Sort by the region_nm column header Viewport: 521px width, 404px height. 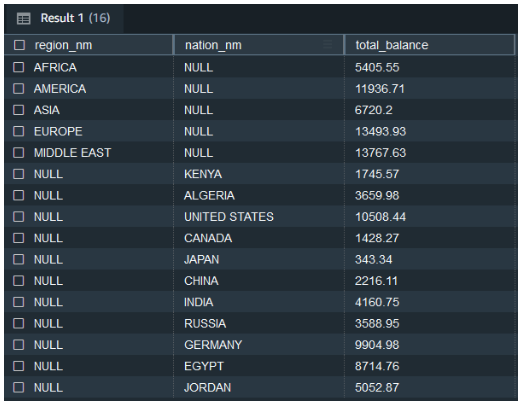63,45
